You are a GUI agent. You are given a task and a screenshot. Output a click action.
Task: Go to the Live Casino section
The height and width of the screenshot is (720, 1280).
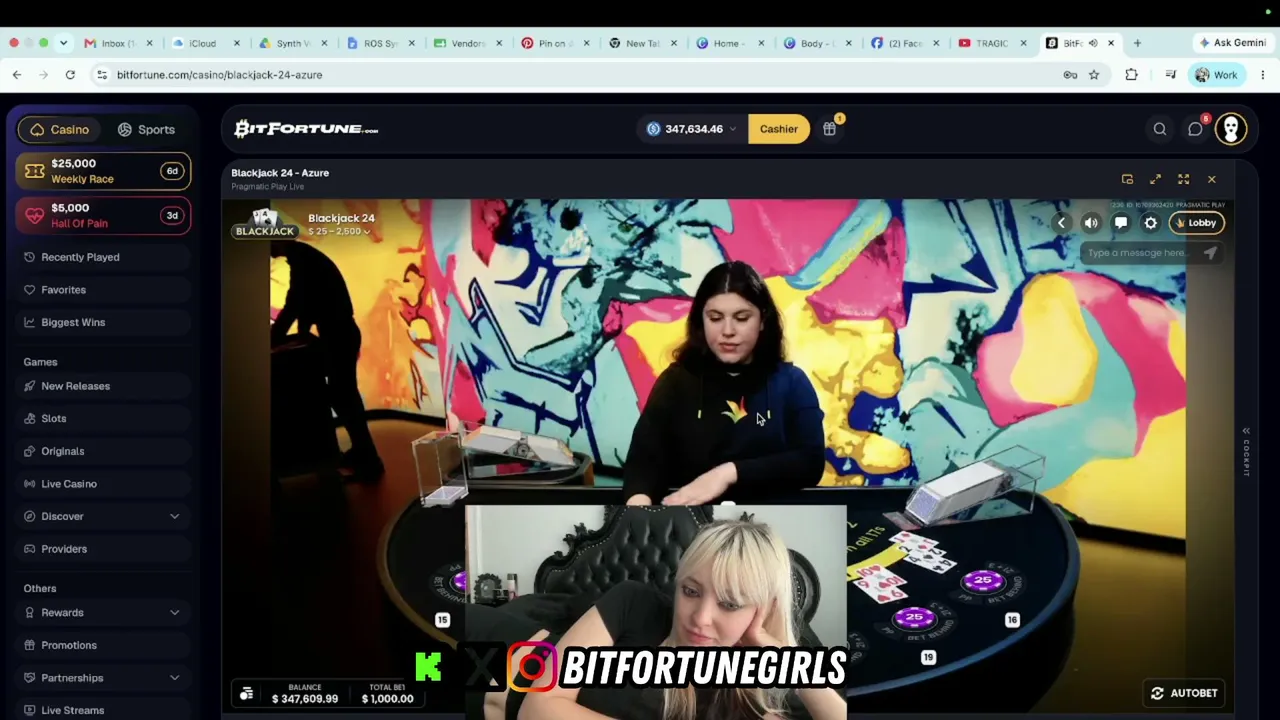tap(102, 484)
